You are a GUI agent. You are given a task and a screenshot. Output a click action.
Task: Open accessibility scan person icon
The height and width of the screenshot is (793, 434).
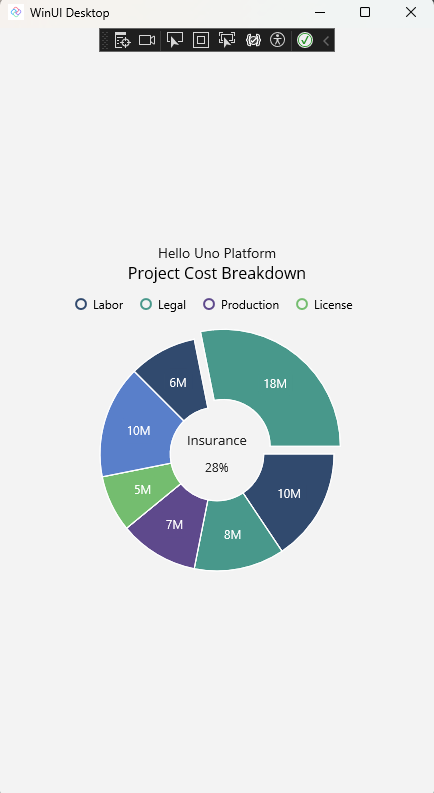click(x=278, y=40)
